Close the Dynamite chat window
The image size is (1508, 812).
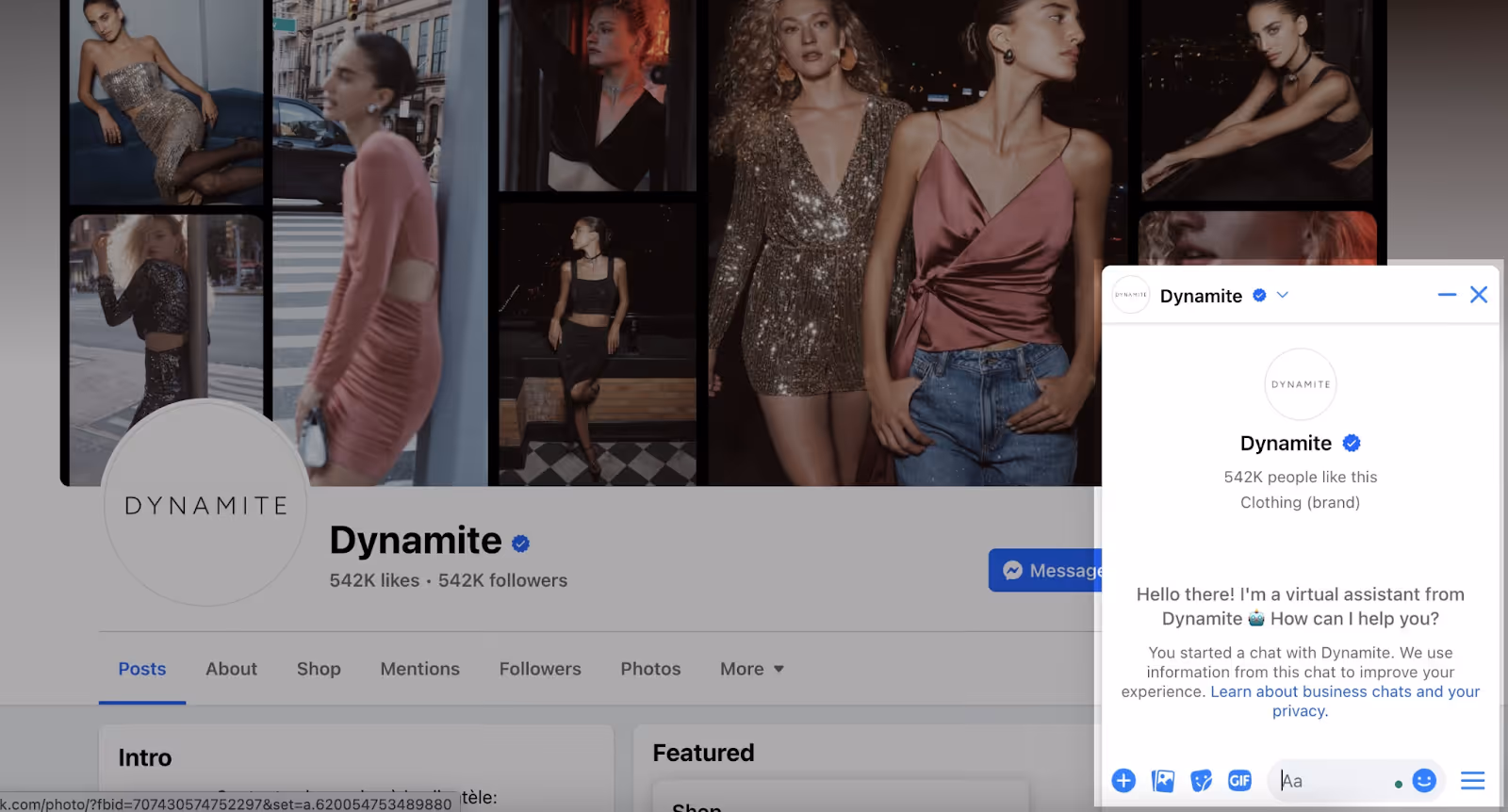[x=1479, y=295]
